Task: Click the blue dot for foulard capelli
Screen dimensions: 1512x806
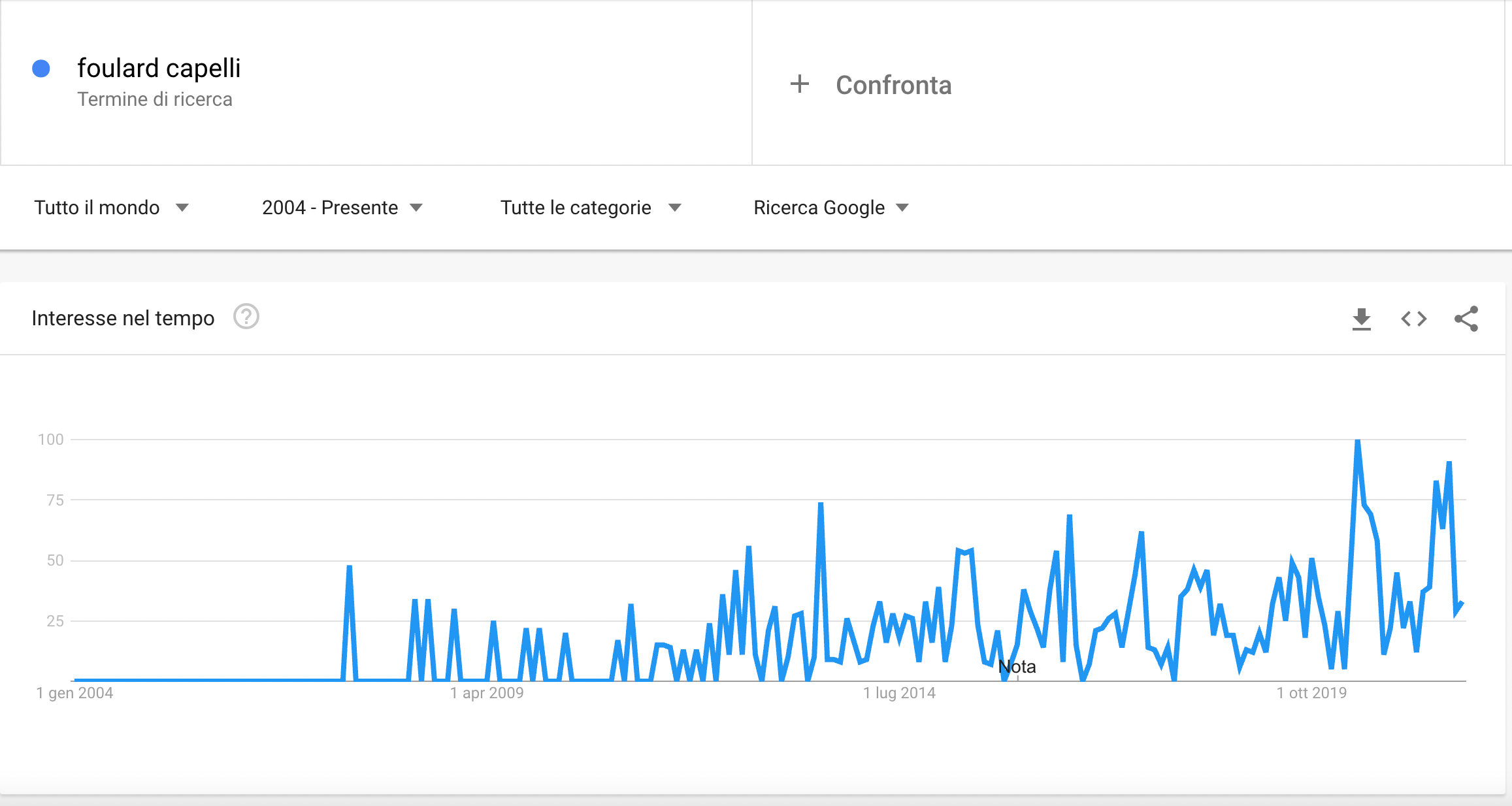Action: click(x=41, y=69)
